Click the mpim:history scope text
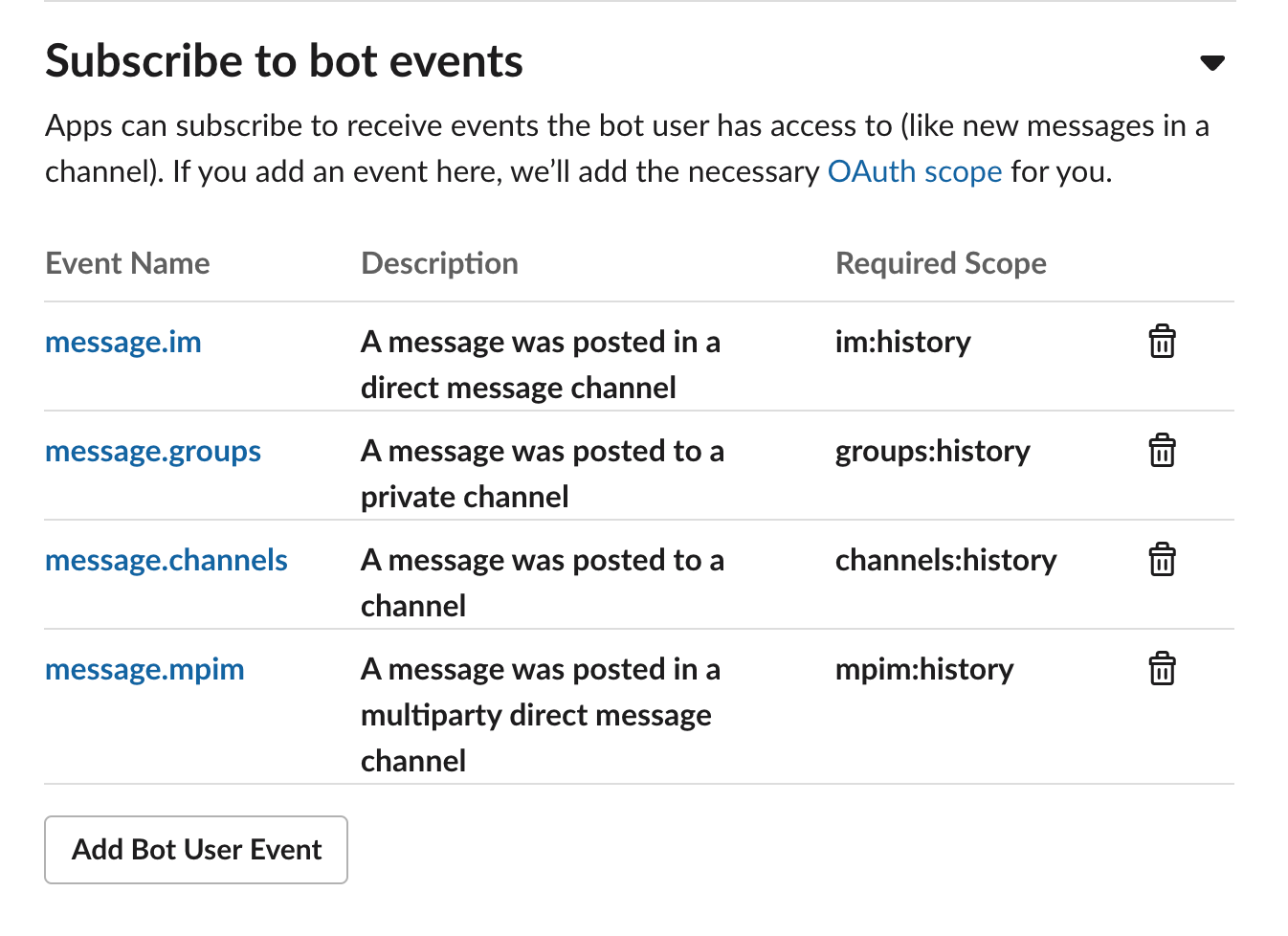The width and height of the screenshot is (1288, 936). (x=923, y=669)
